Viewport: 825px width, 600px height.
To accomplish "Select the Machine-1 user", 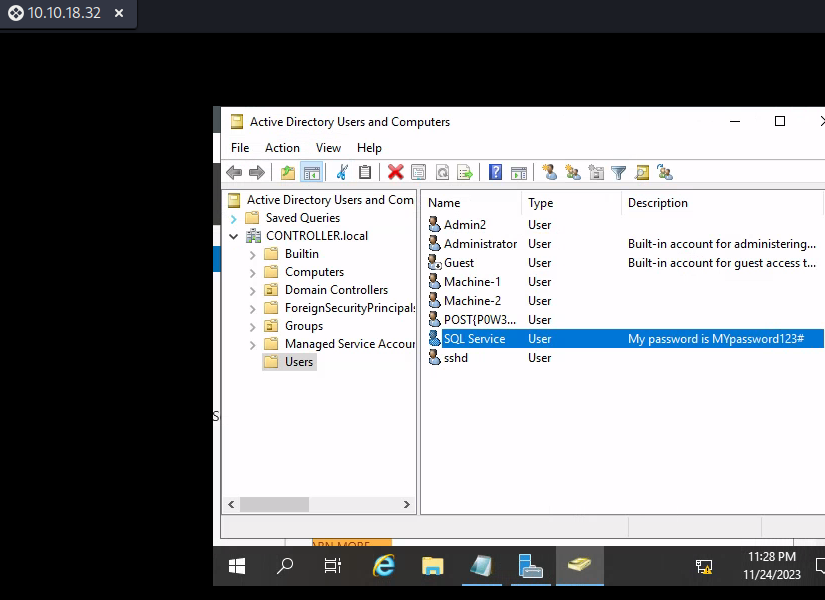I will (472, 282).
